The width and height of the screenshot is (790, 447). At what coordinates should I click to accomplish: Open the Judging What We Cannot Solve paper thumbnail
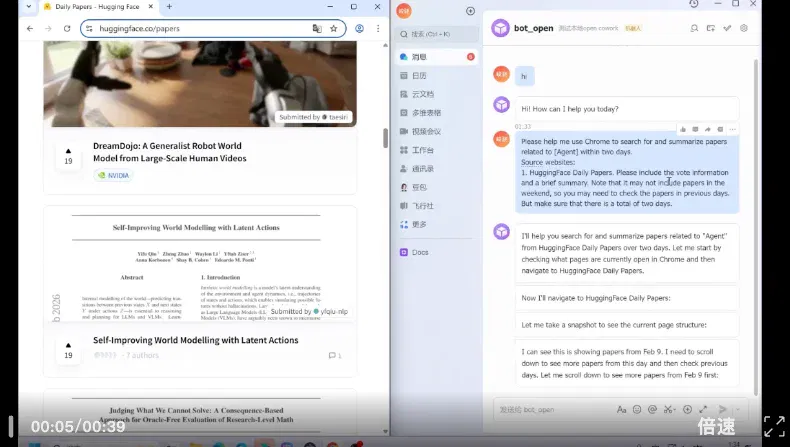tap(200, 412)
